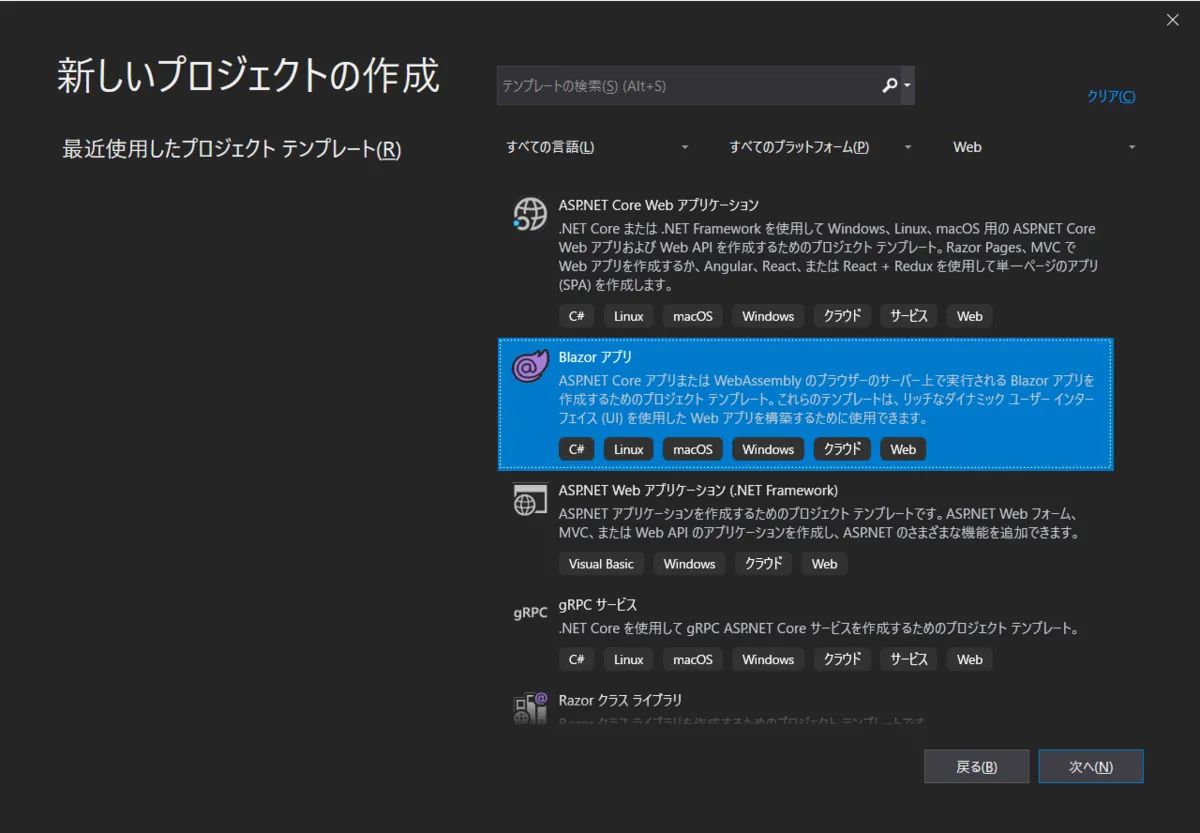Click the クラウド tag under gRPC サービス
This screenshot has height=833, width=1200.
pos(842,659)
